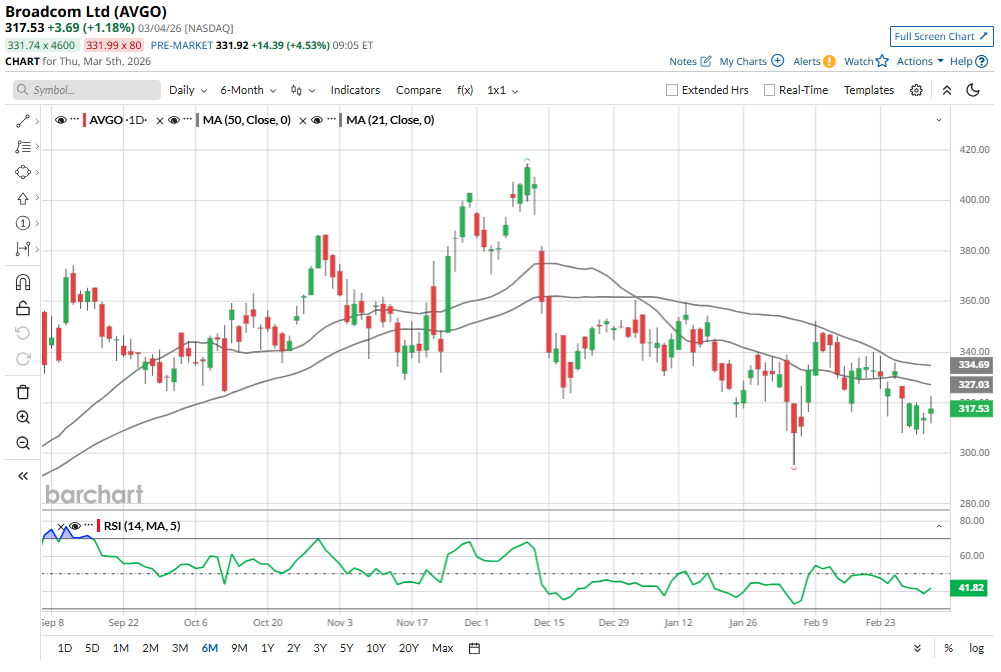
Task: Enable the Extended Hrs checkbox
Action: point(672,90)
